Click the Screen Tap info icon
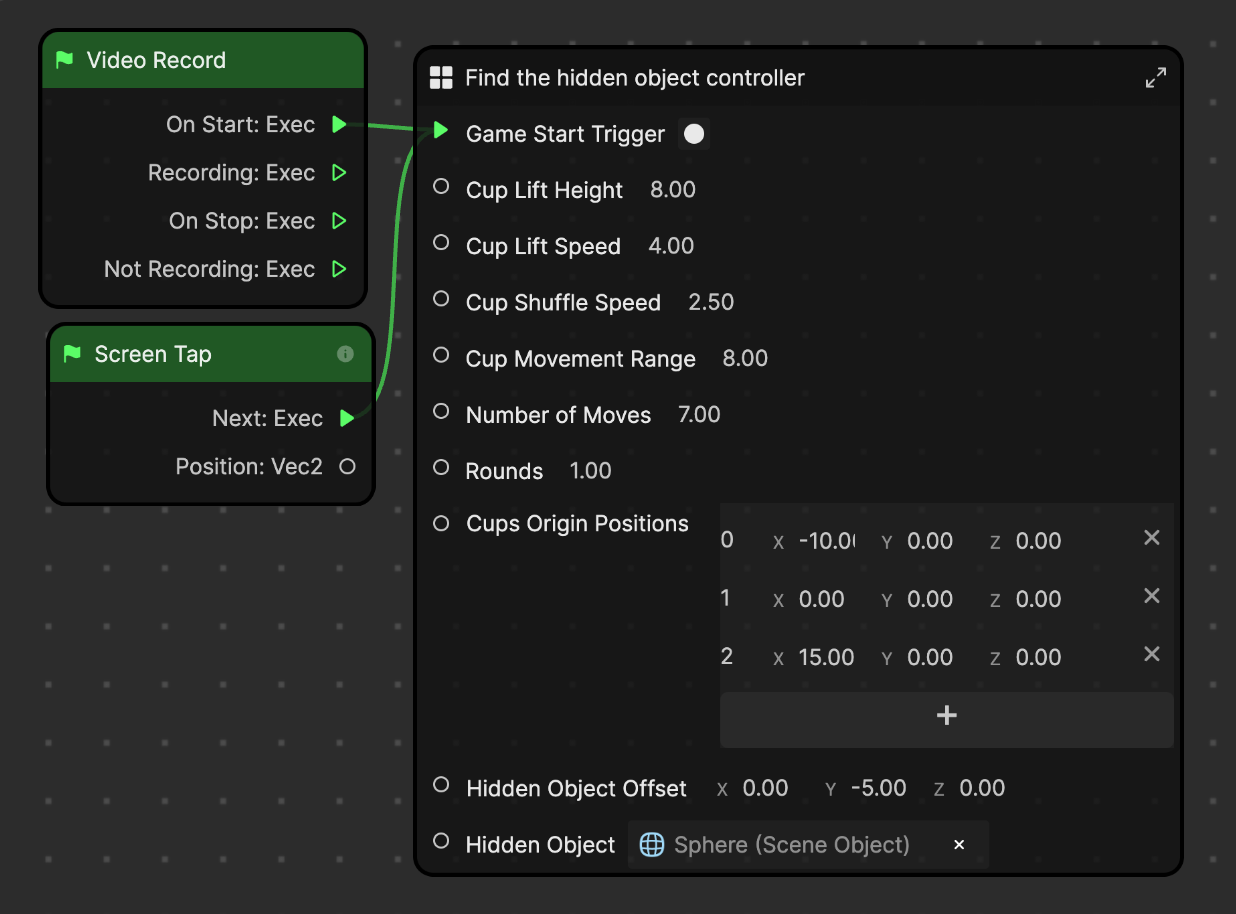This screenshot has height=914, width=1236. (345, 354)
